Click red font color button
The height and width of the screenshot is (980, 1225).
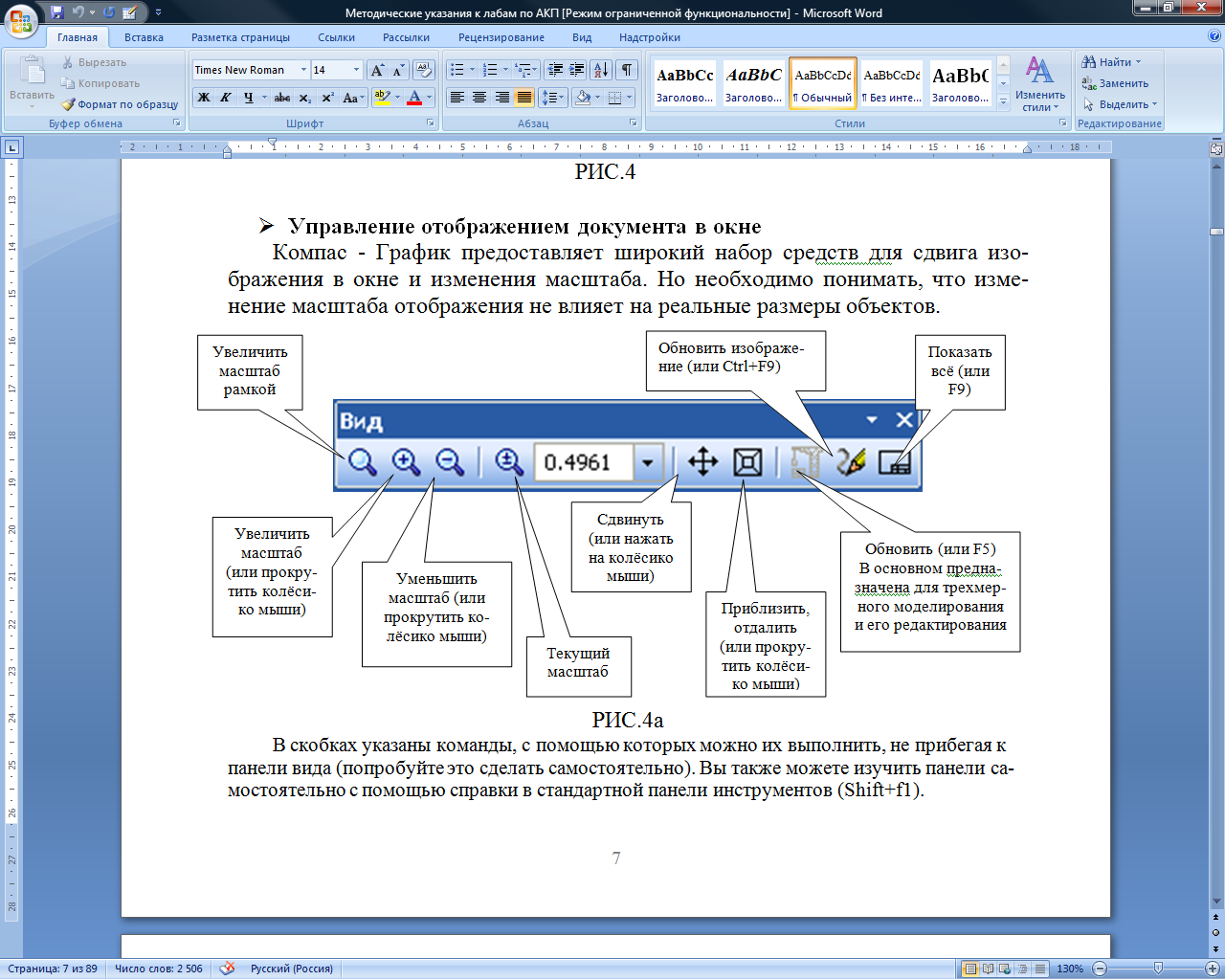coord(413,98)
